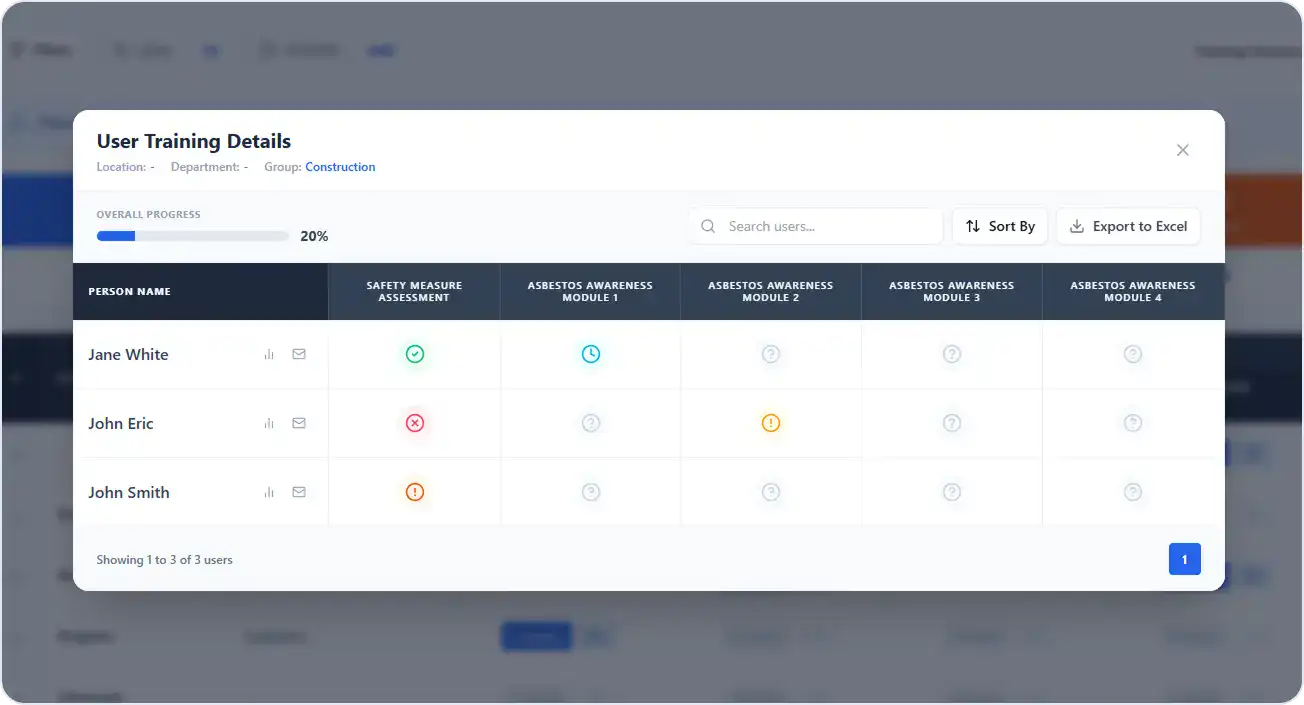Open the Sort By dropdown
This screenshot has width=1304, height=705.
tap(999, 226)
